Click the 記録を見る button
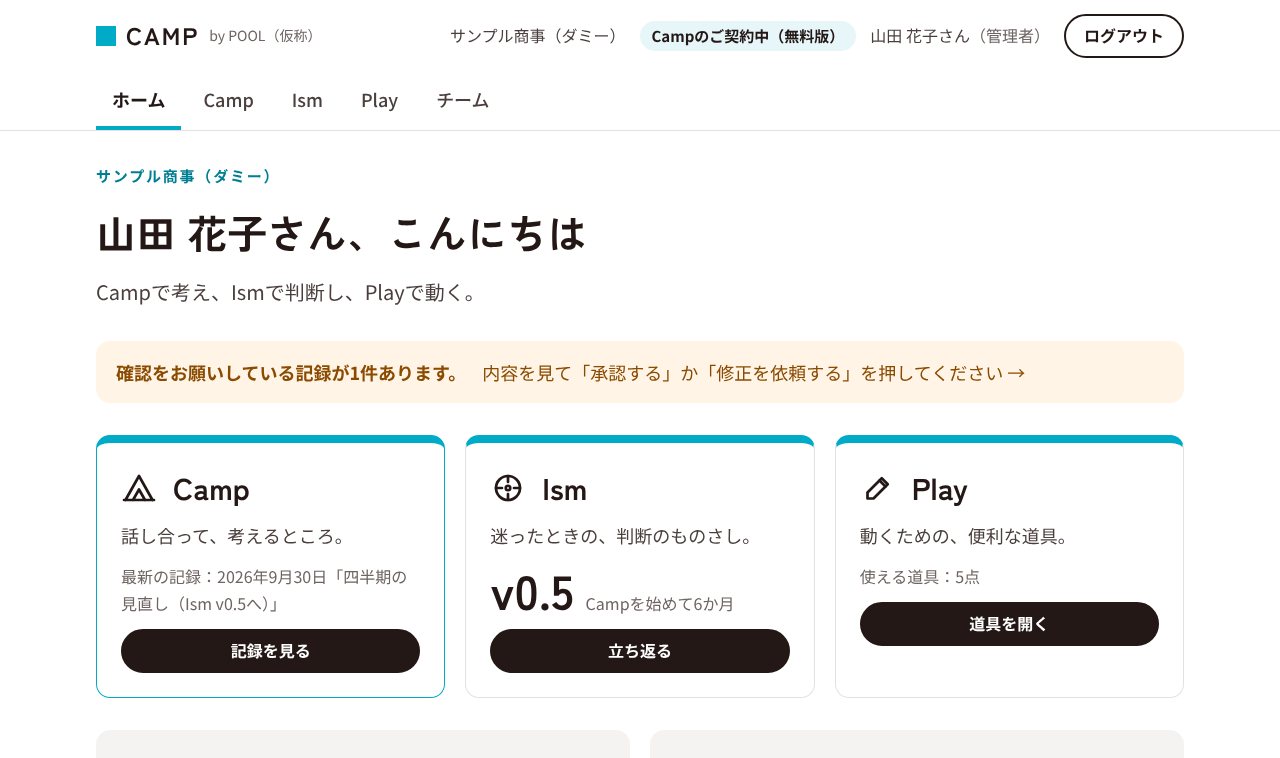Screen dimensions: 1280x758 (270, 651)
